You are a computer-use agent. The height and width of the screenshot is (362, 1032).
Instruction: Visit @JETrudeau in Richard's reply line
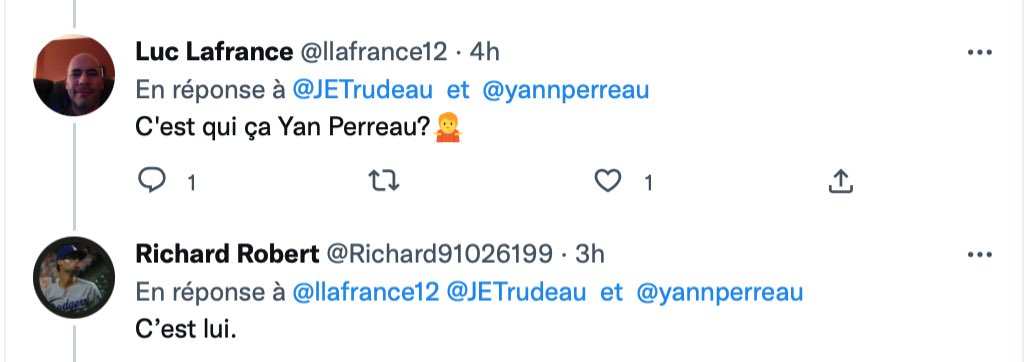click(x=516, y=292)
